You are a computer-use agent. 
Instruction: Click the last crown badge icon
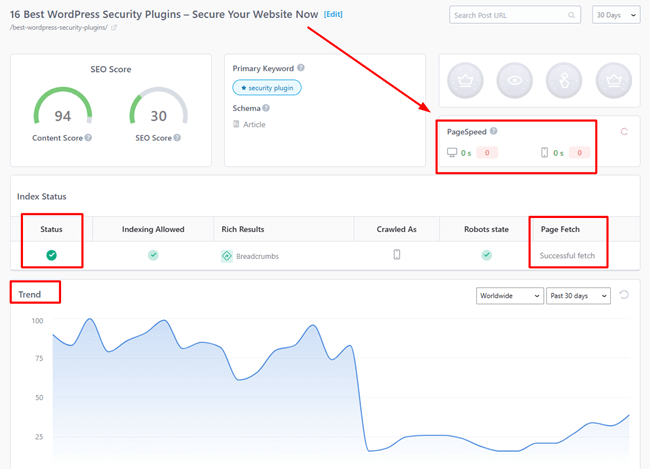(611, 79)
